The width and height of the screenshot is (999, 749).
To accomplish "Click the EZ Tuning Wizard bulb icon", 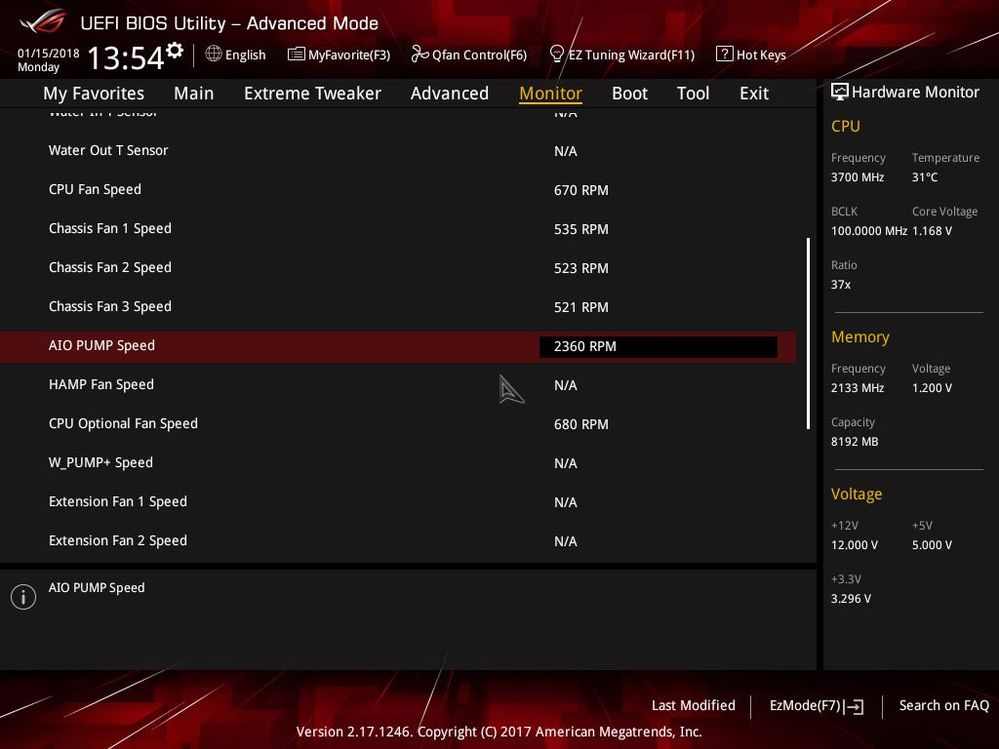I will pyautogui.click(x=557, y=54).
